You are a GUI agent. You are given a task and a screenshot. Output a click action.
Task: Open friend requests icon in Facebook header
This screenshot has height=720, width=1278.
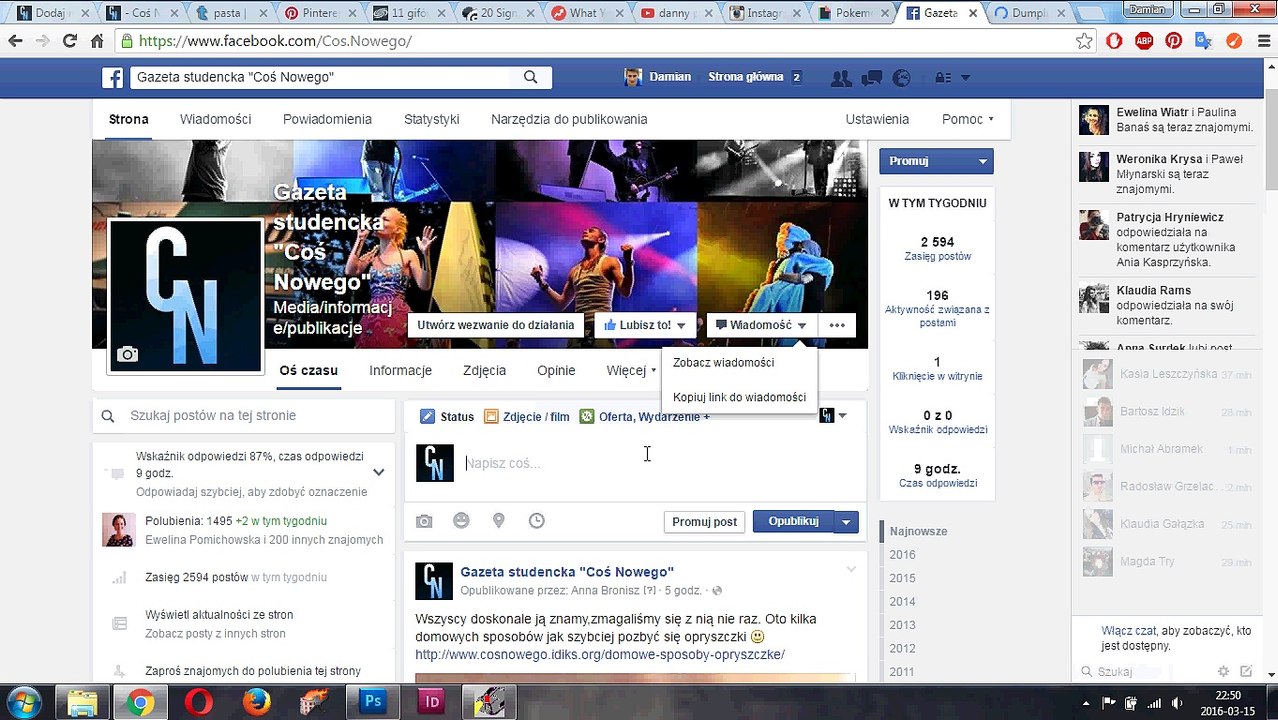[841, 77]
